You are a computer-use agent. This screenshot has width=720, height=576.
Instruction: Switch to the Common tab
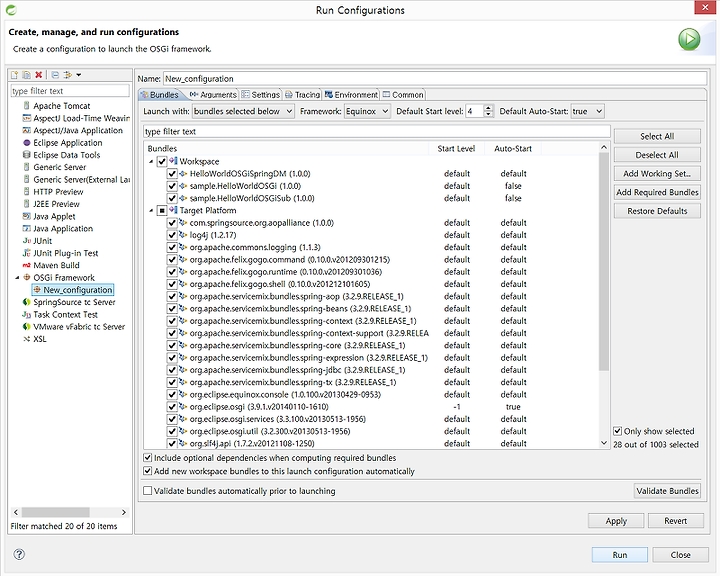pos(403,95)
